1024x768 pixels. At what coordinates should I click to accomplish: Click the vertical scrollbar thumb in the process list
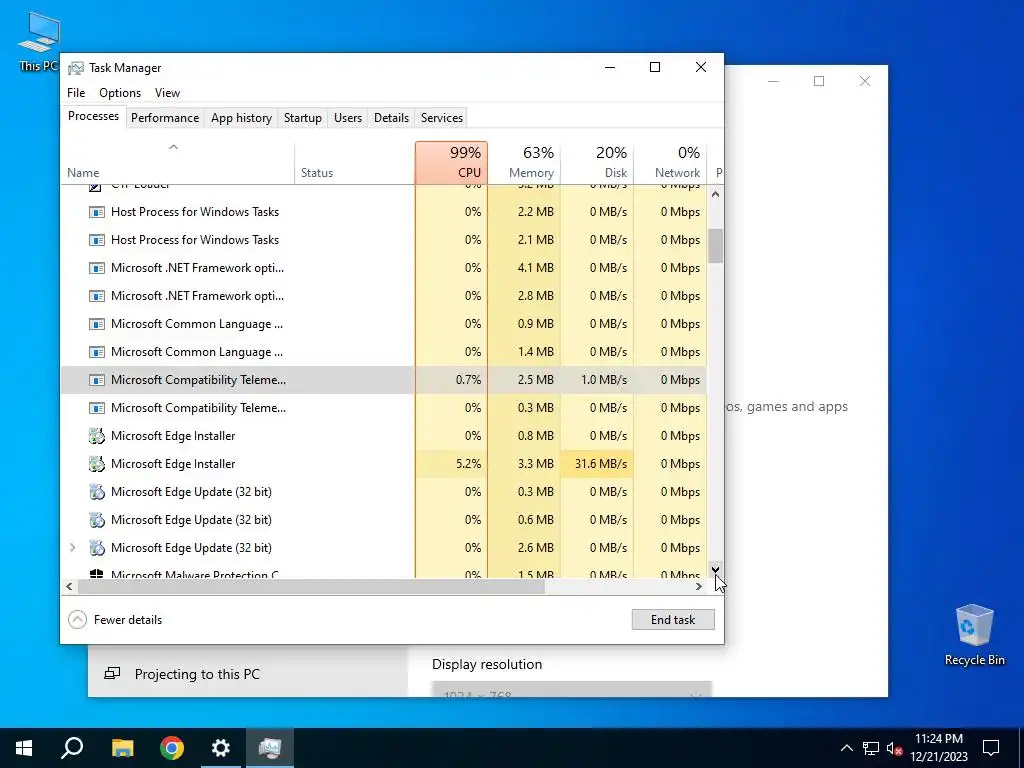pos(716,246)
